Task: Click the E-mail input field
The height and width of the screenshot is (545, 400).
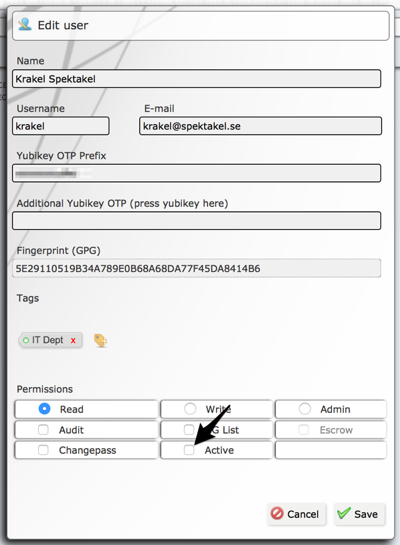Action: 260,126
